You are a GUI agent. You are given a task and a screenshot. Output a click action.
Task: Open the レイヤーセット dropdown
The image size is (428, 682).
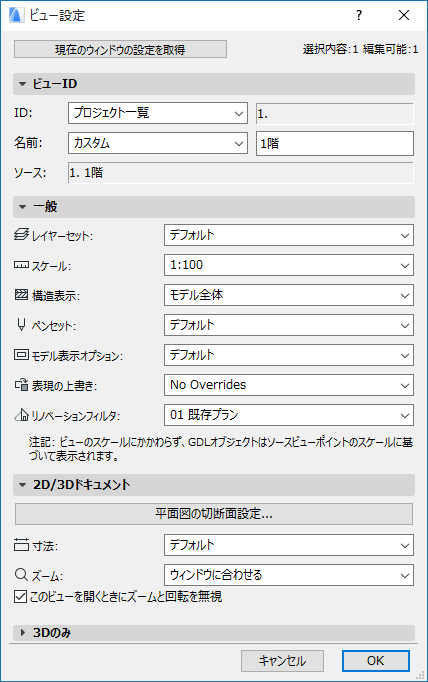pos(289,235)
